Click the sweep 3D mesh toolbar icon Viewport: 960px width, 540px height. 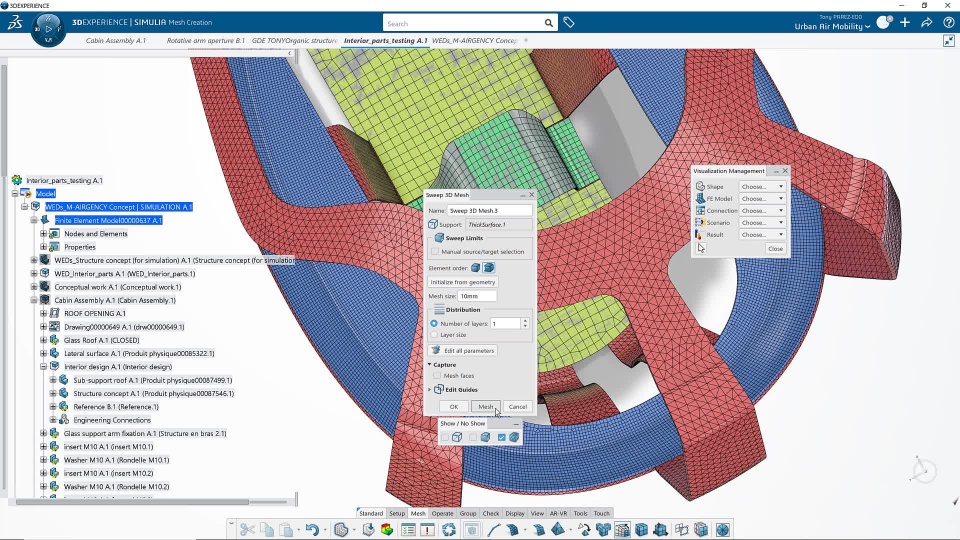[x=623, y=530]
